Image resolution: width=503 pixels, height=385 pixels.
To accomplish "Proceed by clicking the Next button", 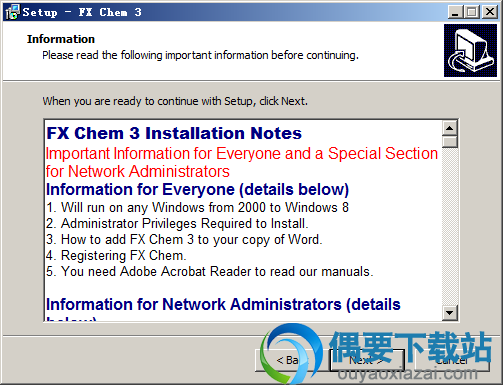I will (367, 360).
